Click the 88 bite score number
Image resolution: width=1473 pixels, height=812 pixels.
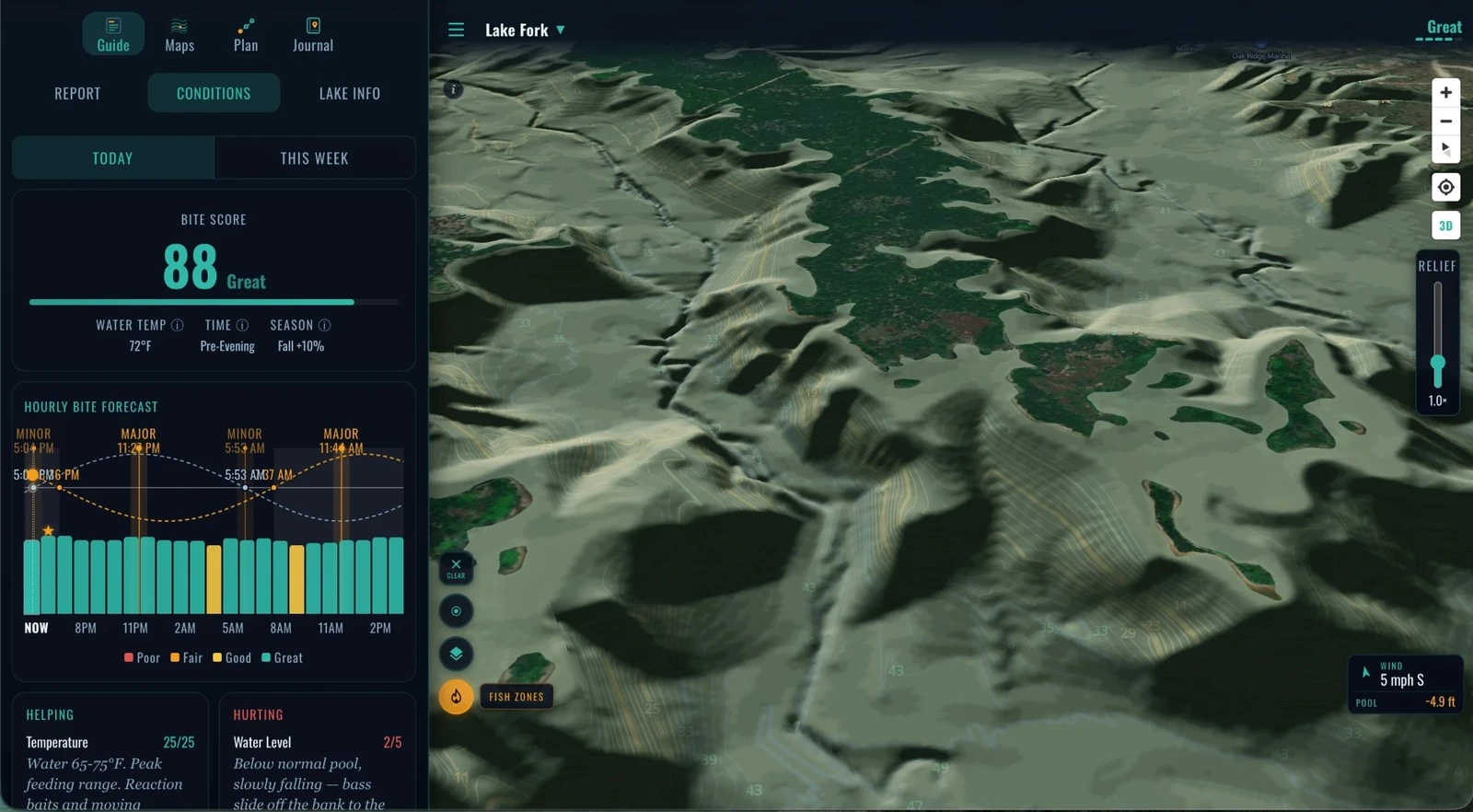pyautogui.click(x=190, y=267)
